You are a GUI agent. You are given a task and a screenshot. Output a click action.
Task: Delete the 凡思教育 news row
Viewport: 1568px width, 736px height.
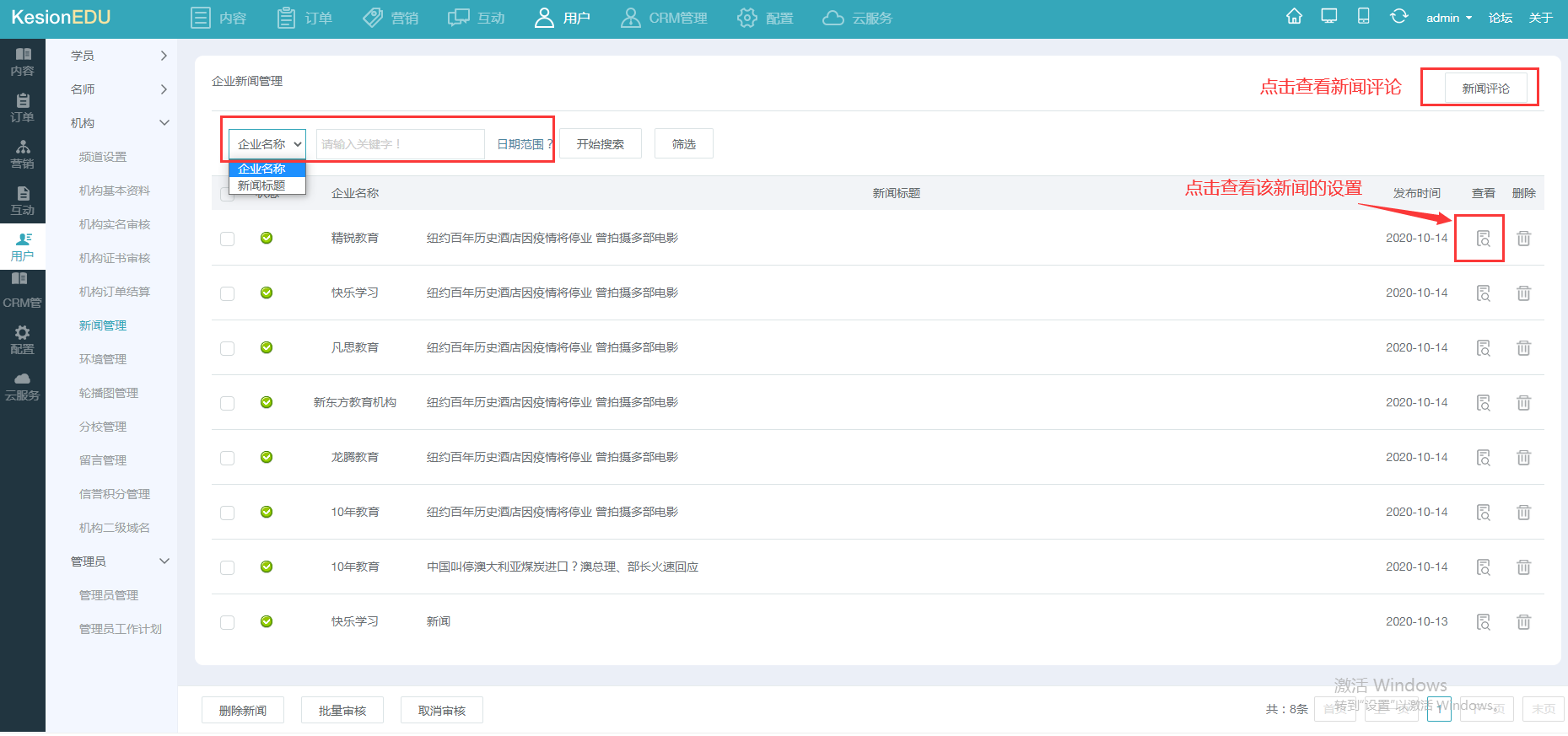1523,348
